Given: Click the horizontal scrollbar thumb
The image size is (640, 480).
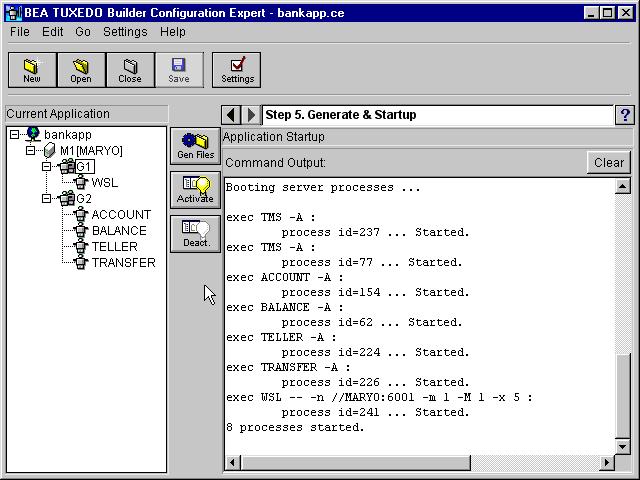Looking at the screenshot, I should pos(356,462).
